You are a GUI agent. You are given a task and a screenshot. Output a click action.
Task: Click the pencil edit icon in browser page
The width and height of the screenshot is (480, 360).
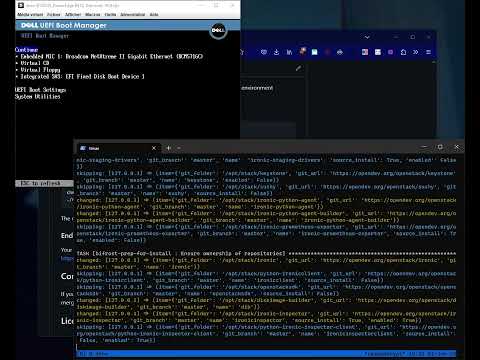pyautogui.click(x=298, y=68)
